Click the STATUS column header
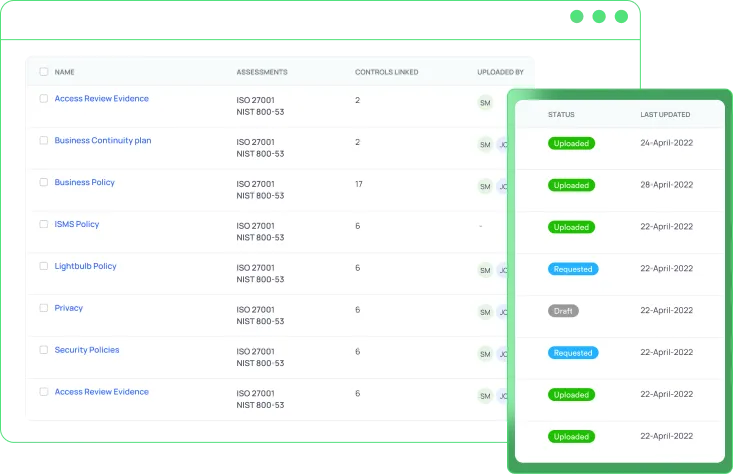Image resolution: width=733 pixels, height=474 pixels. 561,114
